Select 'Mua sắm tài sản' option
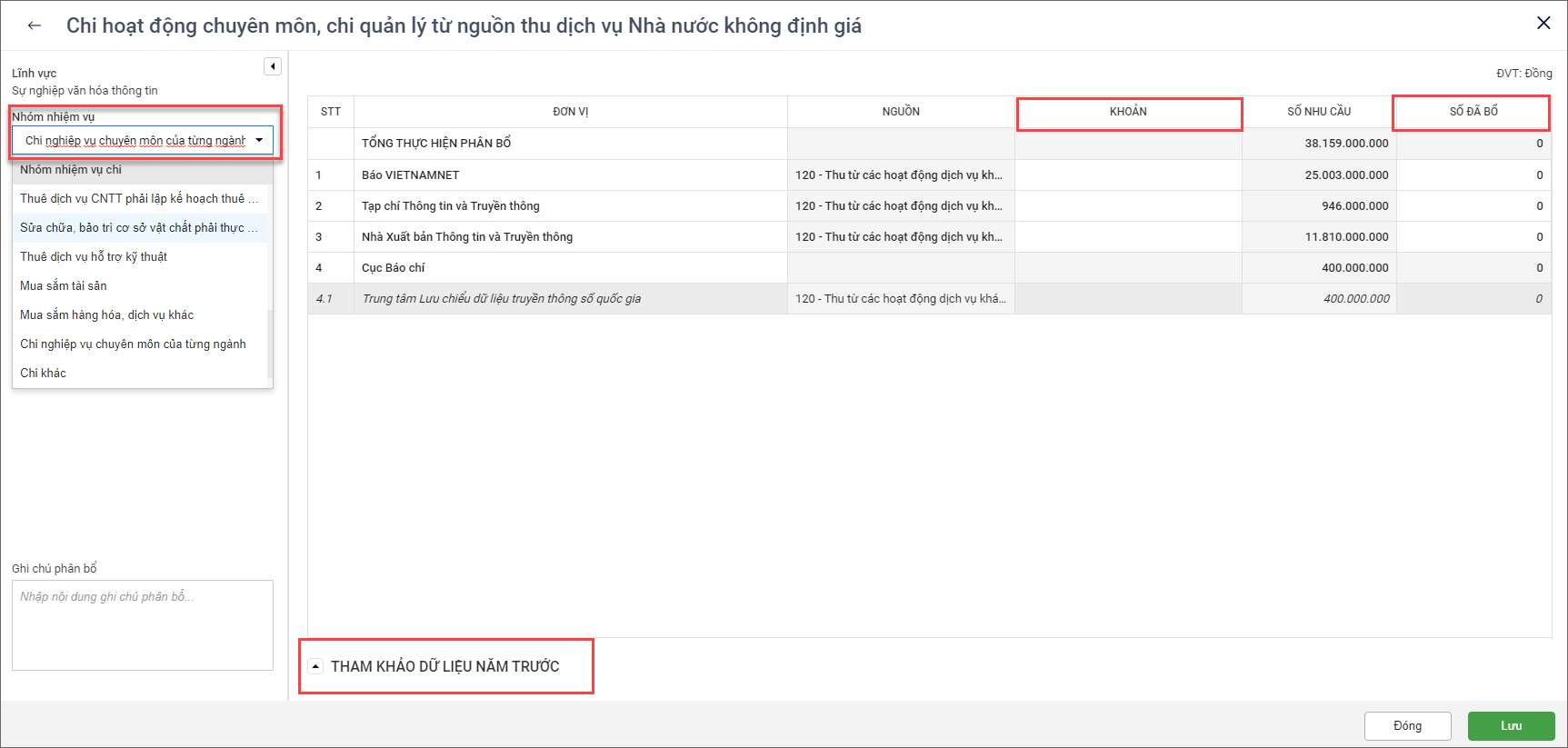 64,286
